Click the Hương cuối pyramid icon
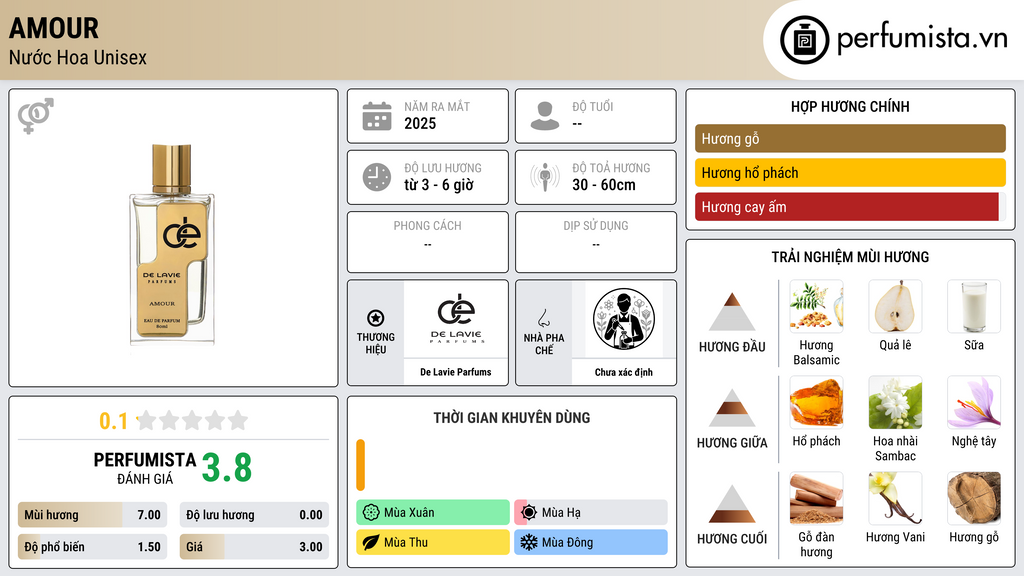Screen dimensions: 1024x576 732,504
